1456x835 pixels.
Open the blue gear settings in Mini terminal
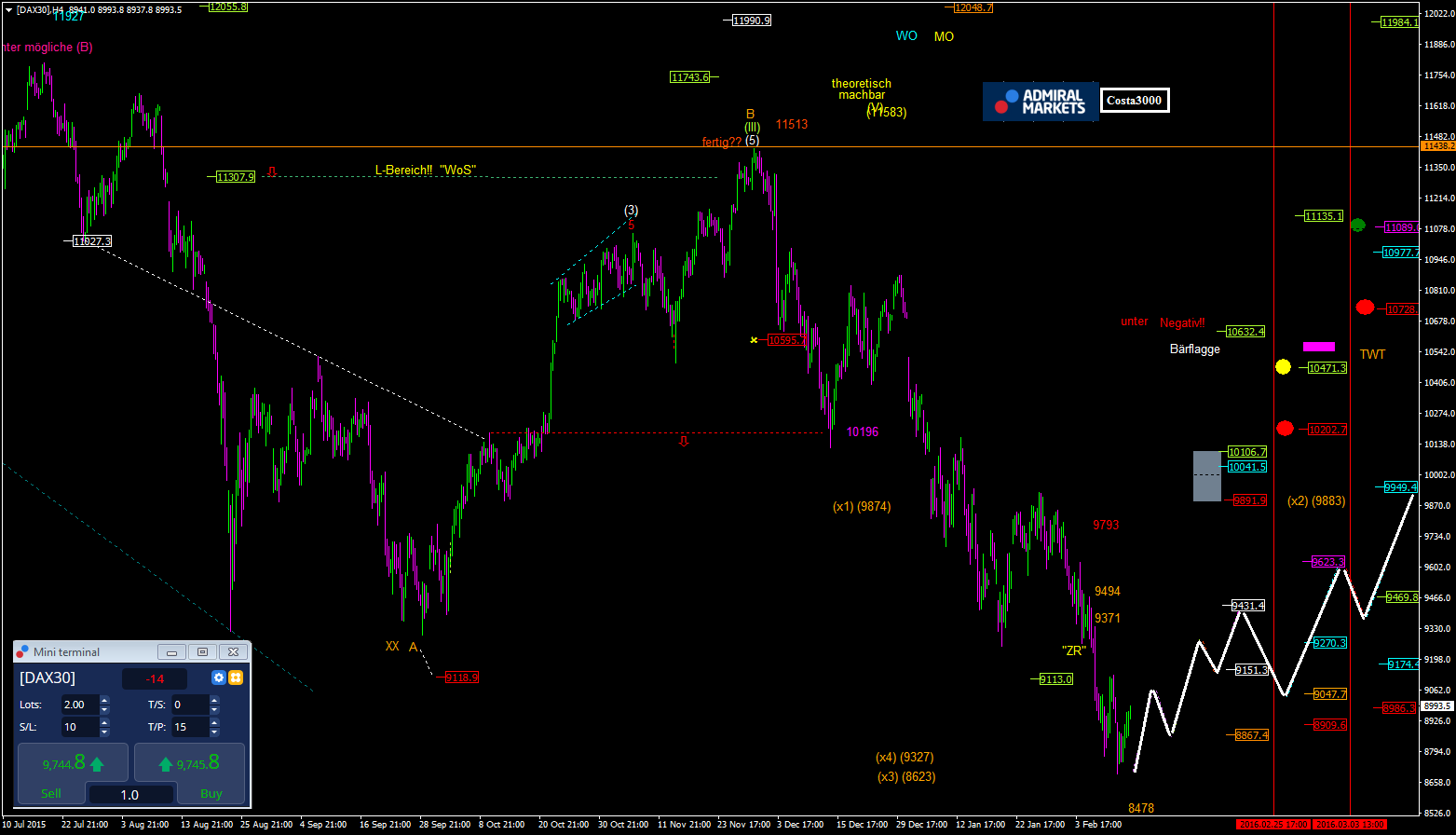[219, 678]
